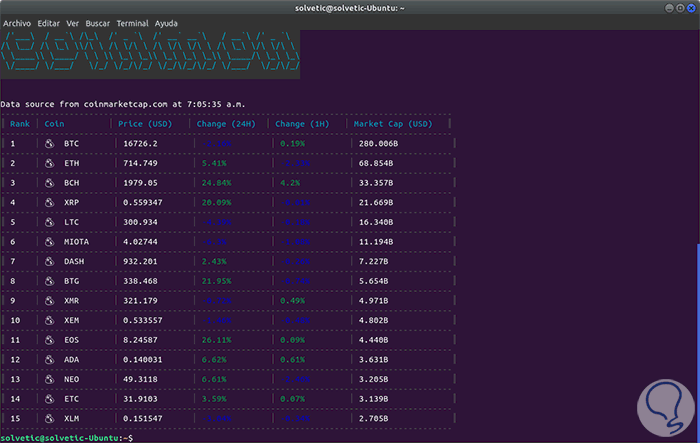700x443 pixels.
Task: Click the ADA 1H change 0.61%
Action: coord(292,359)
